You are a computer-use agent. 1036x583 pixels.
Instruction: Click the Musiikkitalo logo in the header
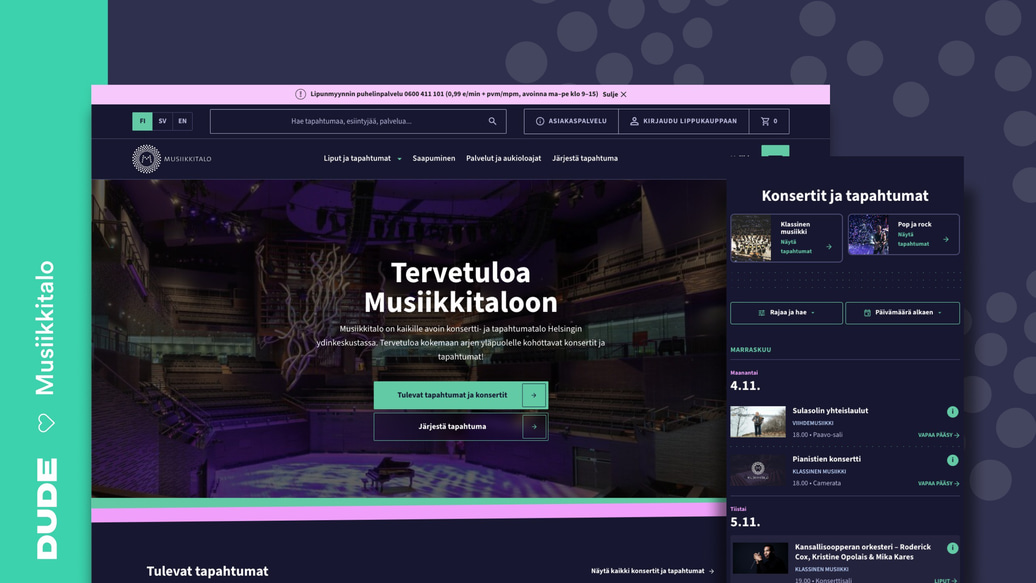click(172, 159)
